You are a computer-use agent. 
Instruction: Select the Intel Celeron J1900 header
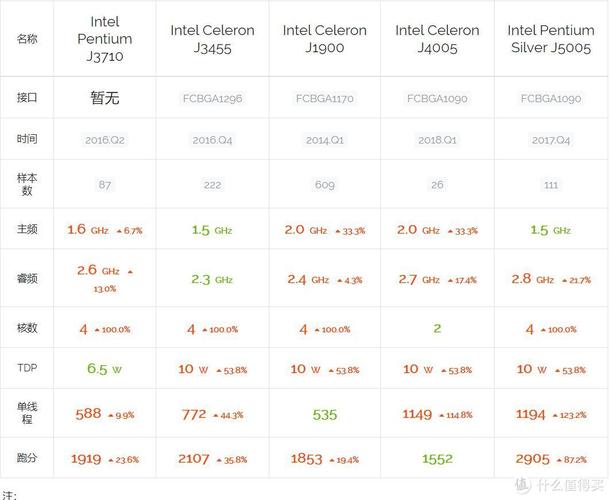(324, 39)
